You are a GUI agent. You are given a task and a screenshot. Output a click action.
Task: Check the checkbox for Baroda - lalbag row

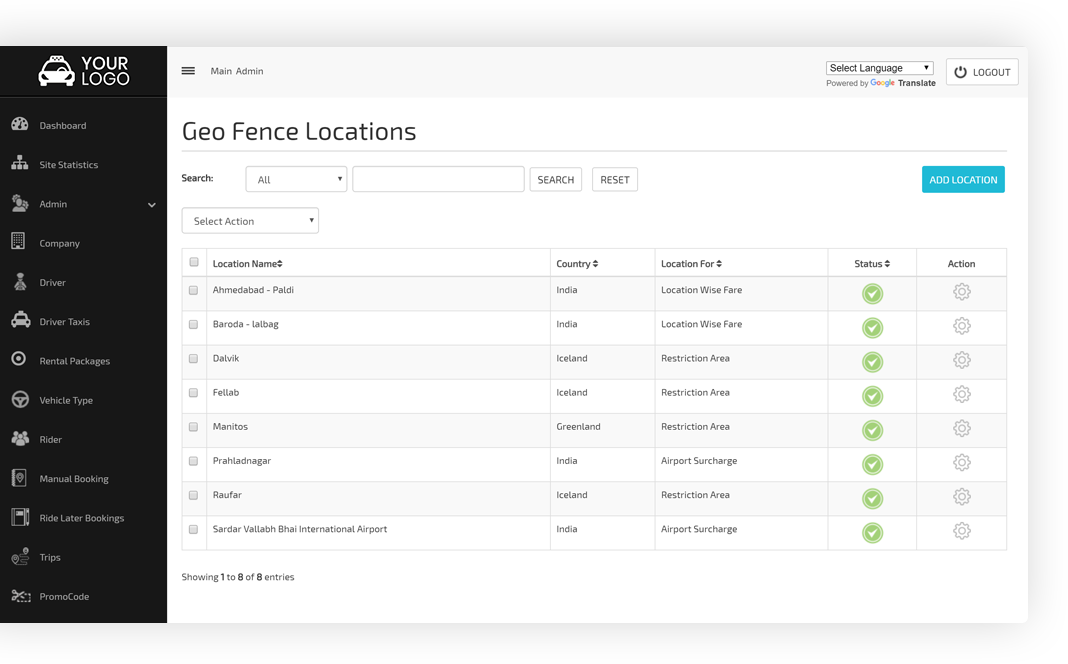pyautogui.click(x=193, y=326)
